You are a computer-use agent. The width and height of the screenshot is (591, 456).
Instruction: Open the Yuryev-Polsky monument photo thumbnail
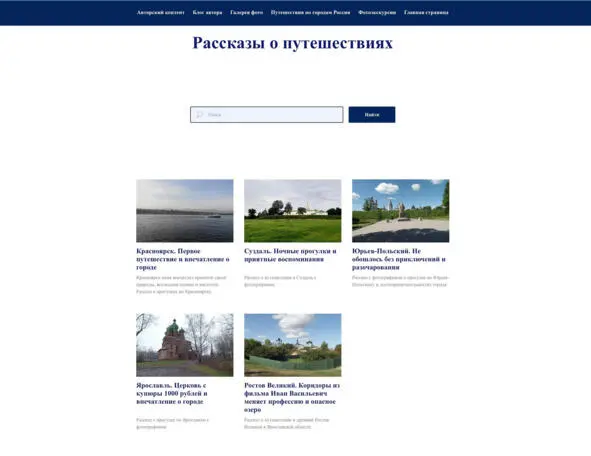tap(400, 211)
